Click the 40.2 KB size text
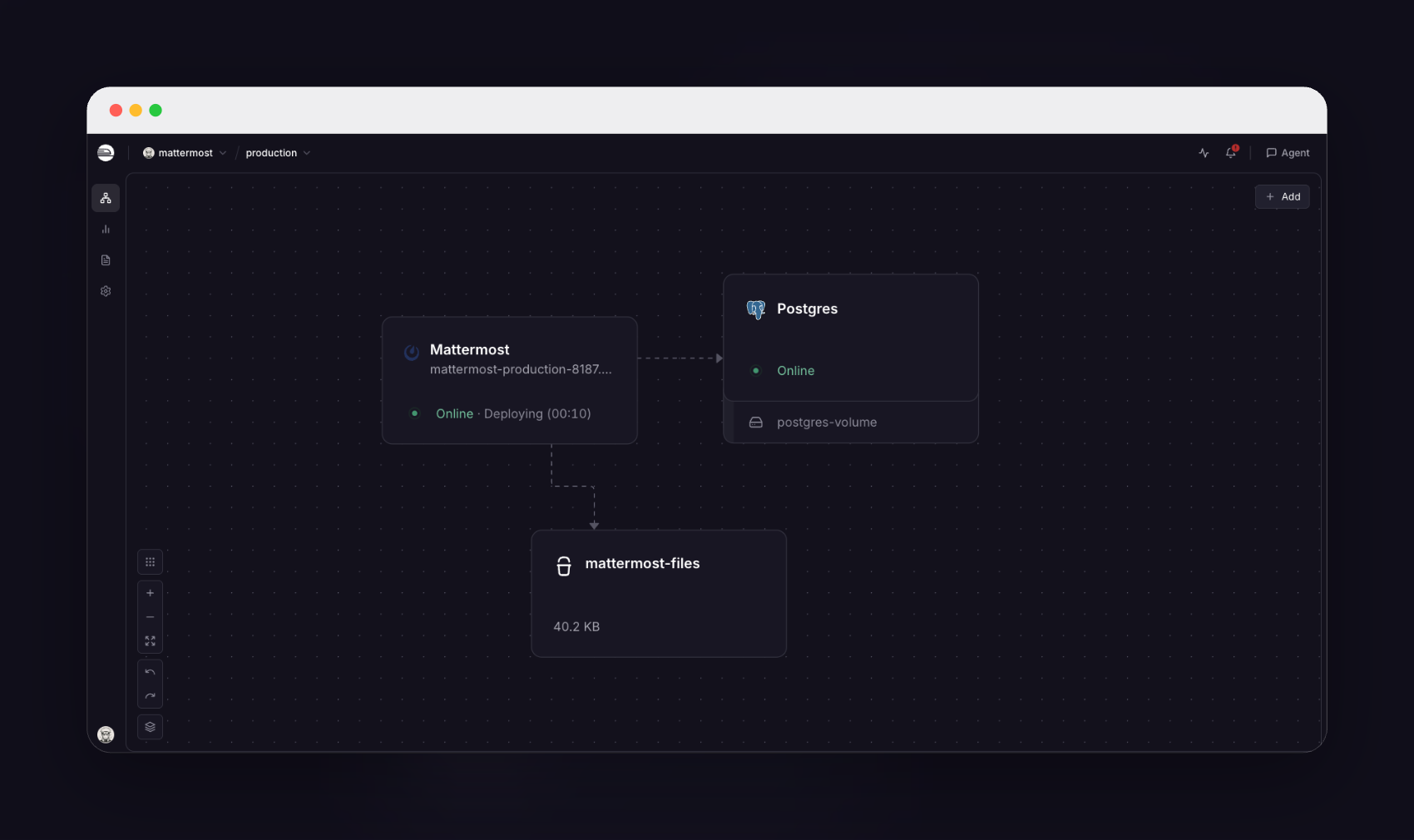The width and height of the screenshot is (1414, 840). pyautogui.click(x=576, y=626)
